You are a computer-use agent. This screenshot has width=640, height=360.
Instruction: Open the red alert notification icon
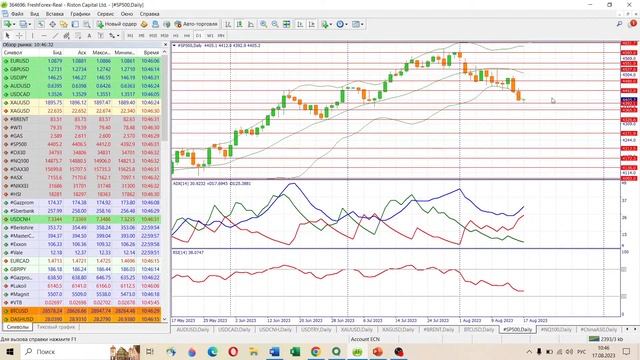(x=633, y=24)
